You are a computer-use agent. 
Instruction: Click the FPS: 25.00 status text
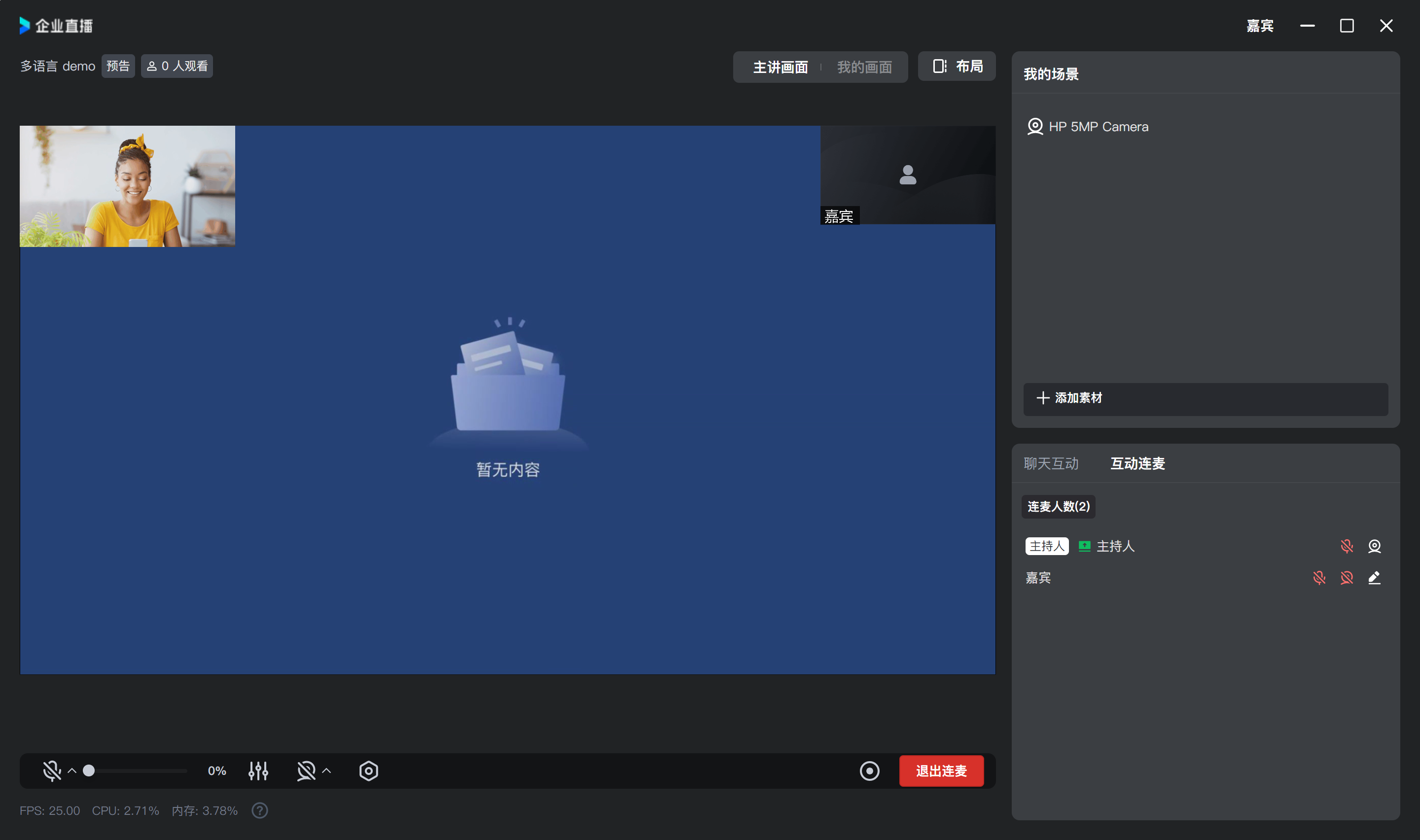coord(50,810)
